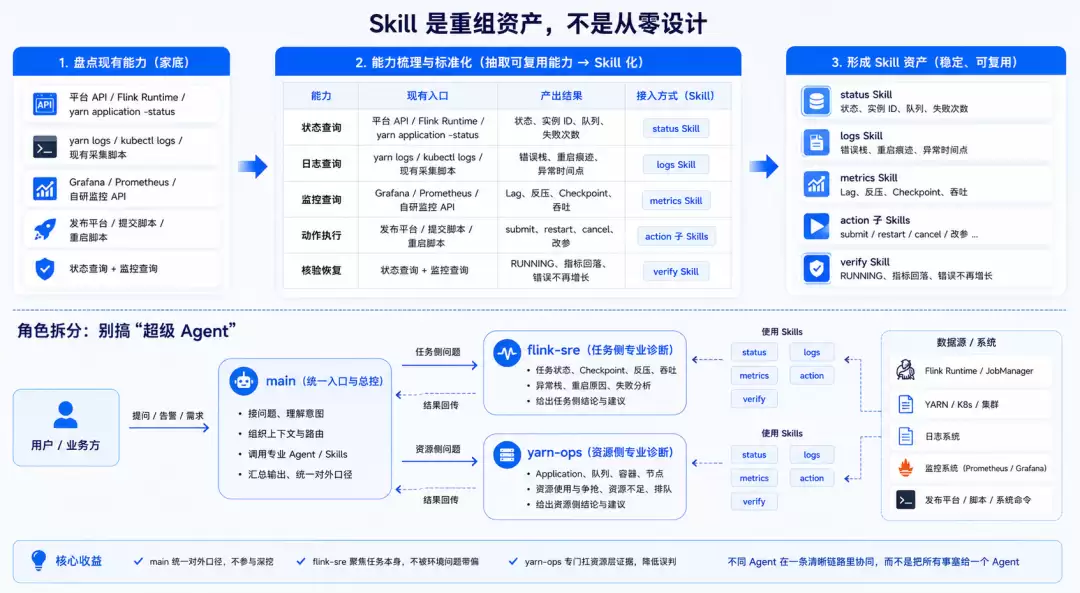This screenshot has height=593, width=1080.
Task: Click the 监控查询 row label in the table
Action: pos(321,199)
